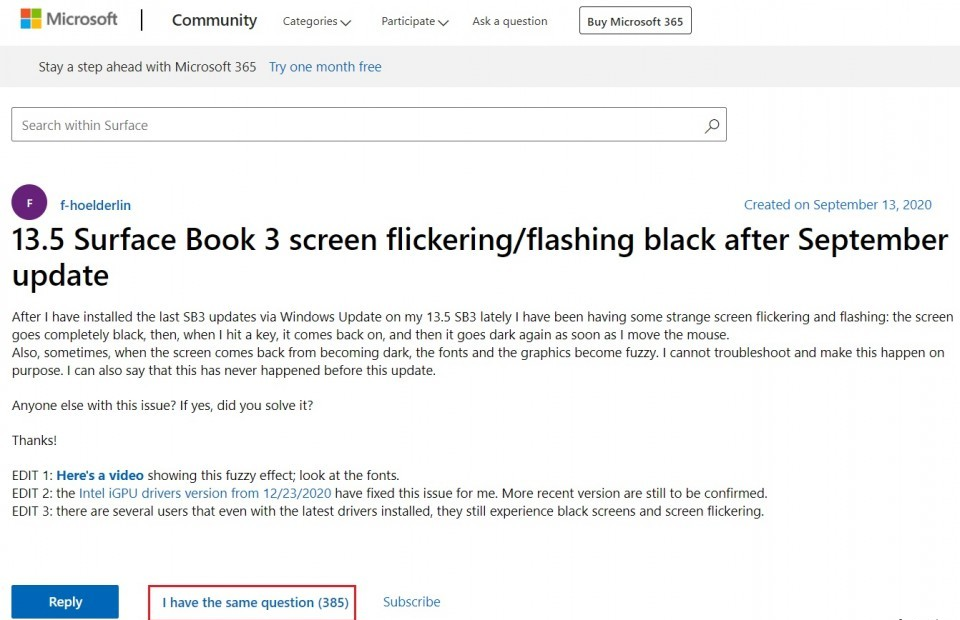The width and height of the screenshot is (960, 620).
Task: Open the Here's a video link
Action: 100,476
